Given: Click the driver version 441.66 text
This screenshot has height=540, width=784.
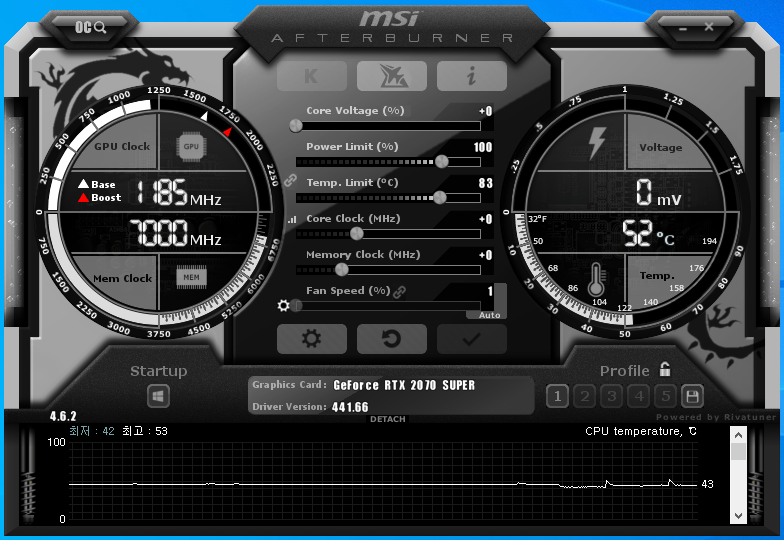Looking at the screenshot, I should point(350,407).
